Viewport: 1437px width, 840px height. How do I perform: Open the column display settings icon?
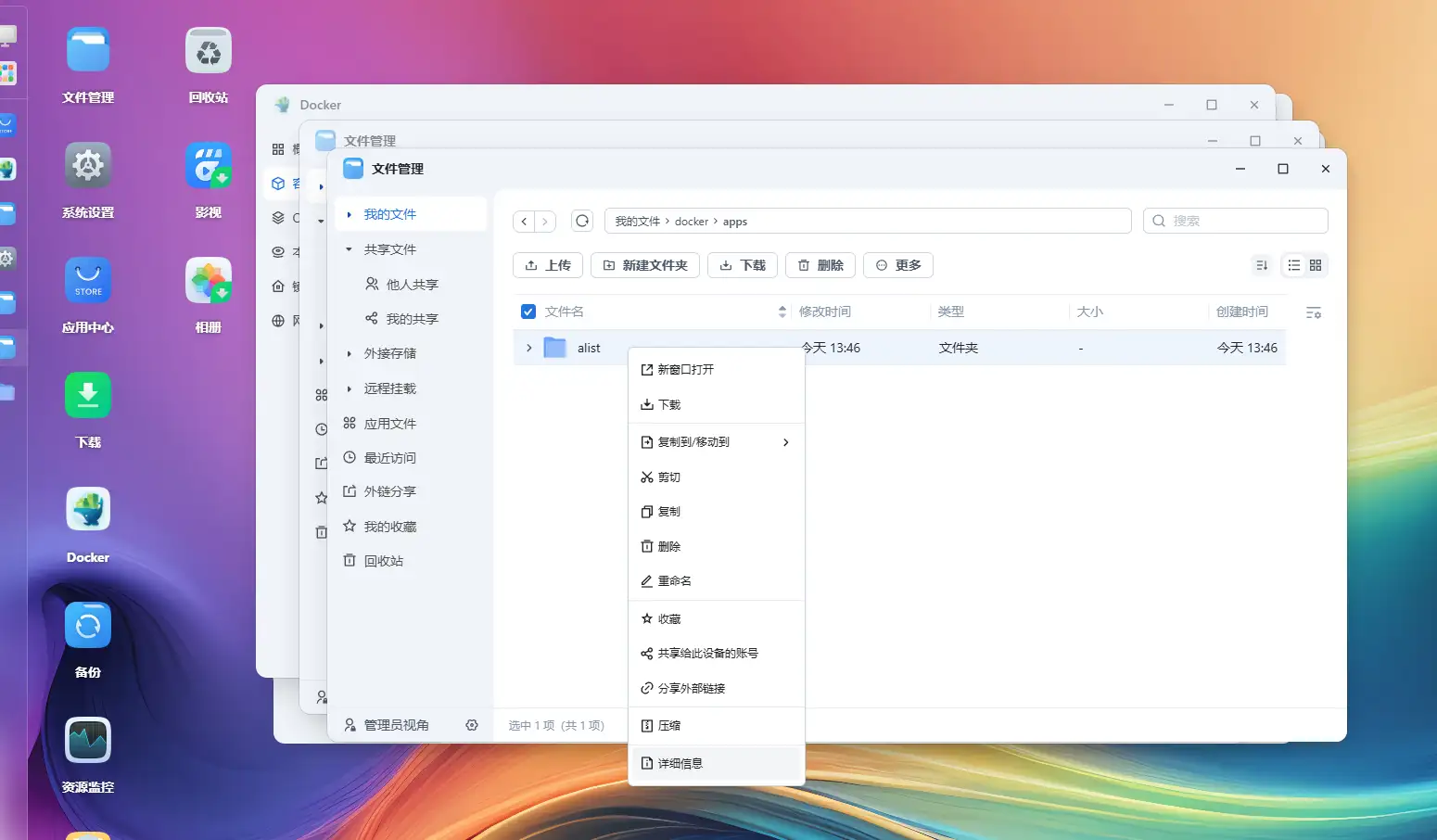click(1314, 312)
